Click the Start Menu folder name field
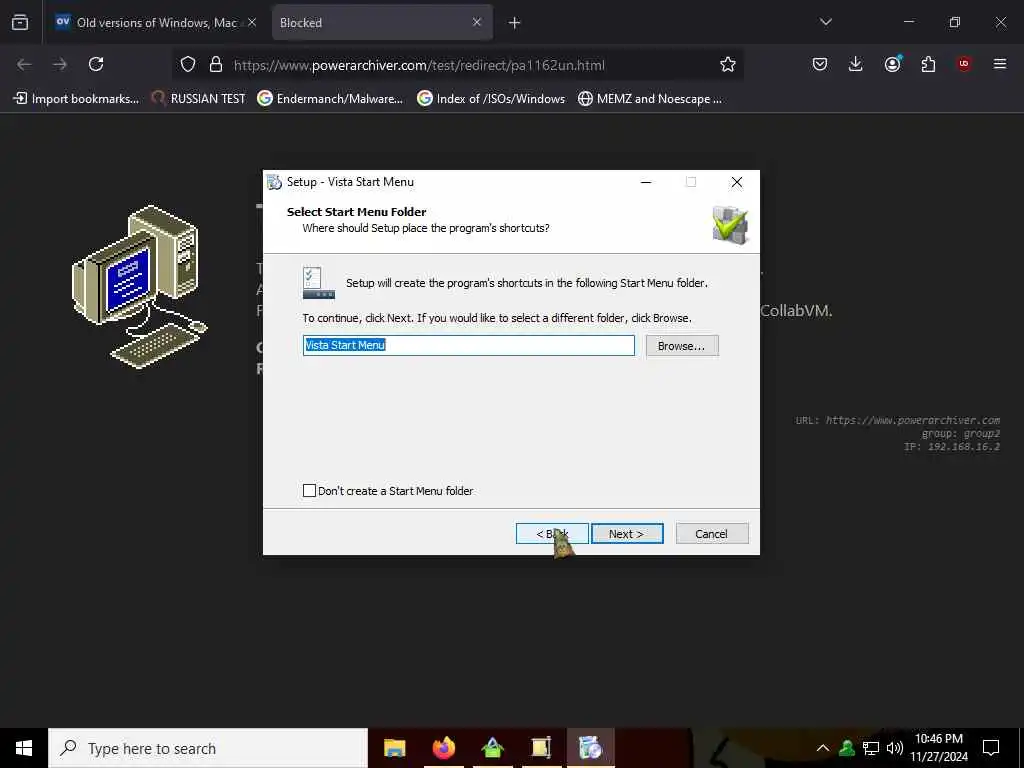The image size is (1024, 768). 468,345
